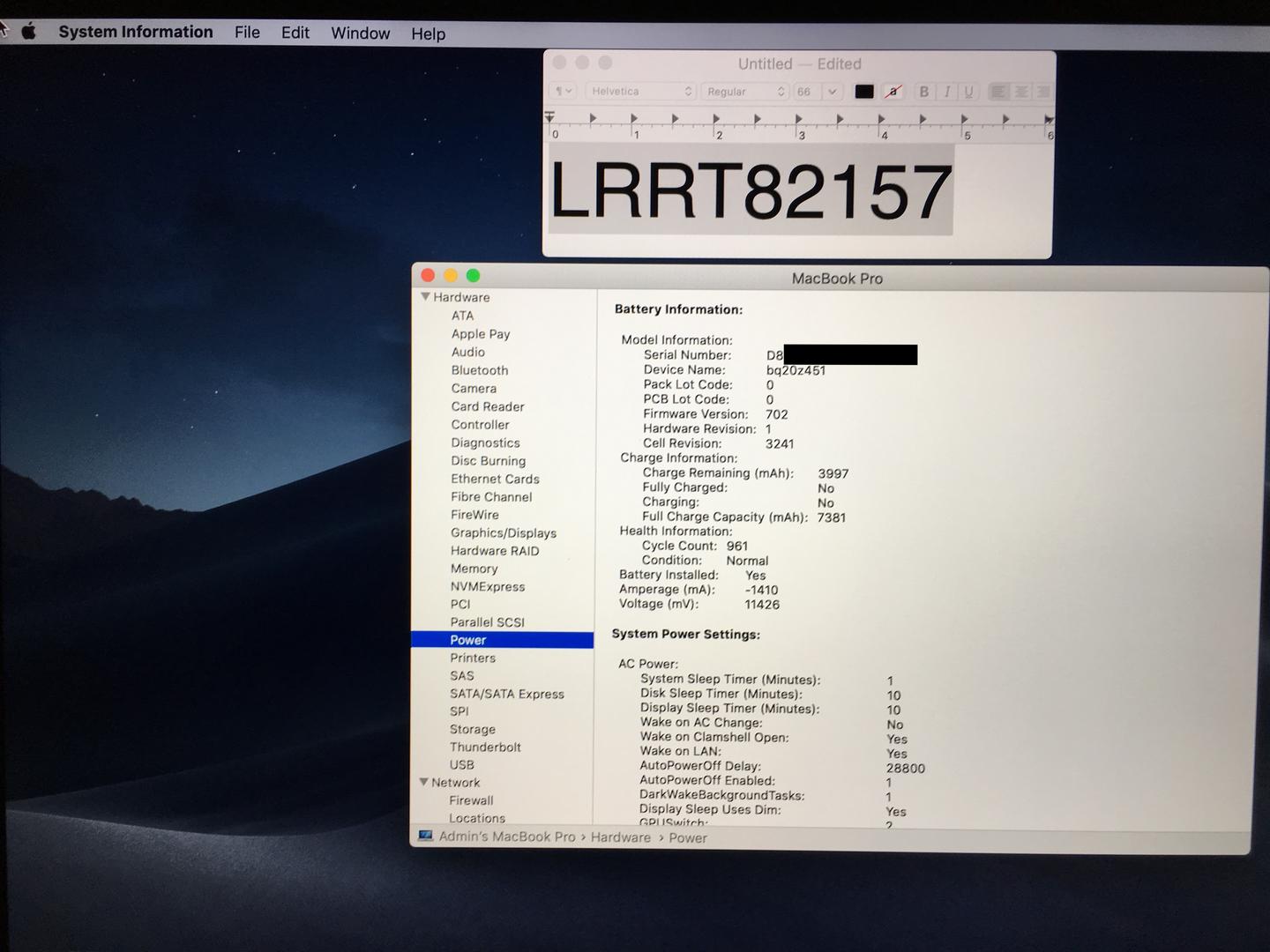Click the Untitled — Edited window title

click(x=799, y=63)
